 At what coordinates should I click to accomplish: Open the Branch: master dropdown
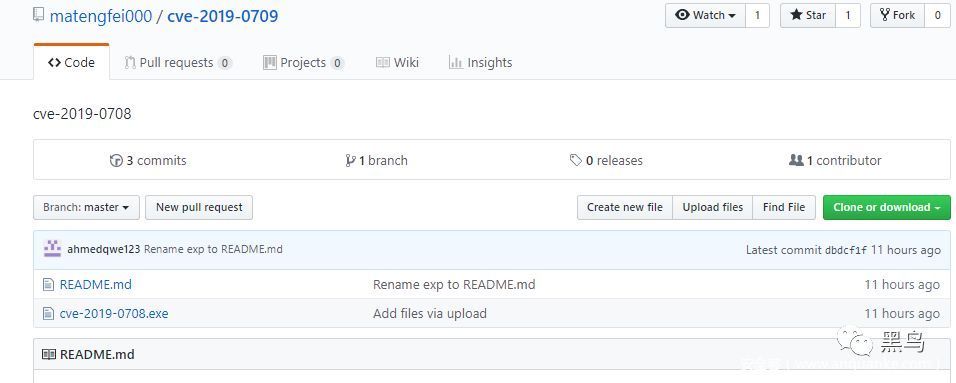click(x=86, y=207)
